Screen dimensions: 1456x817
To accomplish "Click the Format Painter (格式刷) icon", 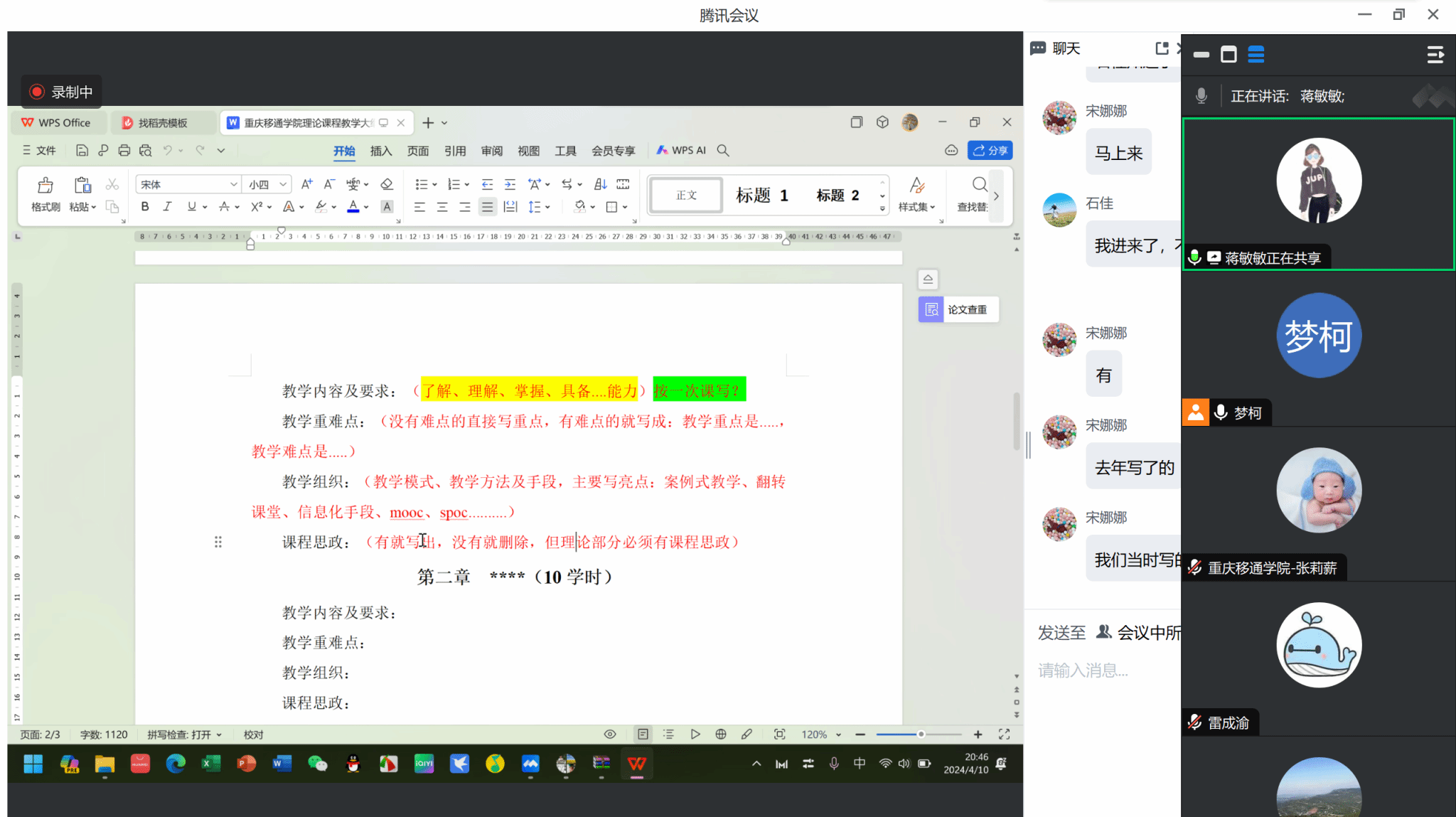I will tap(45, 186).
